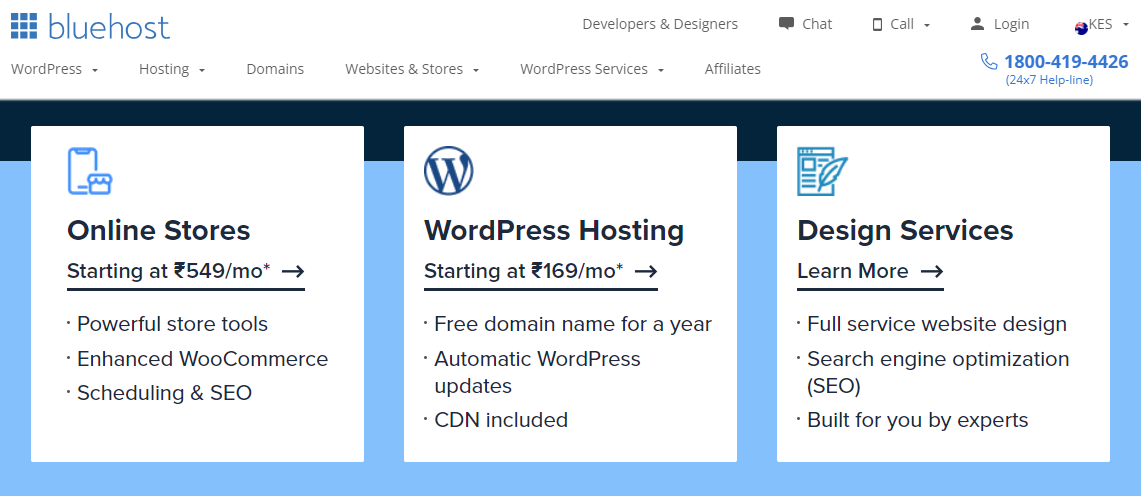This screenshot has height=496, width=1141.
Task: Start a Chat session
Action: pos(806,24)
